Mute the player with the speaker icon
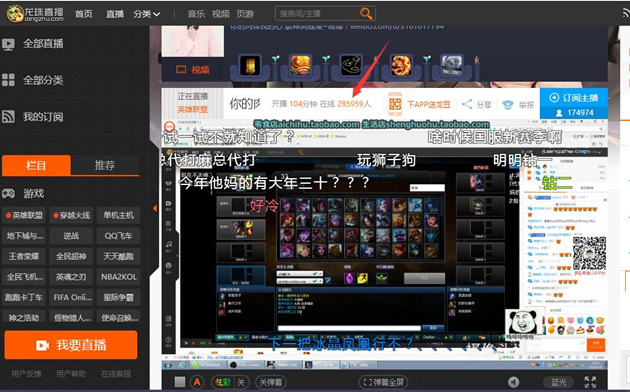The image size is (630, 392). [x=513, y=382]
